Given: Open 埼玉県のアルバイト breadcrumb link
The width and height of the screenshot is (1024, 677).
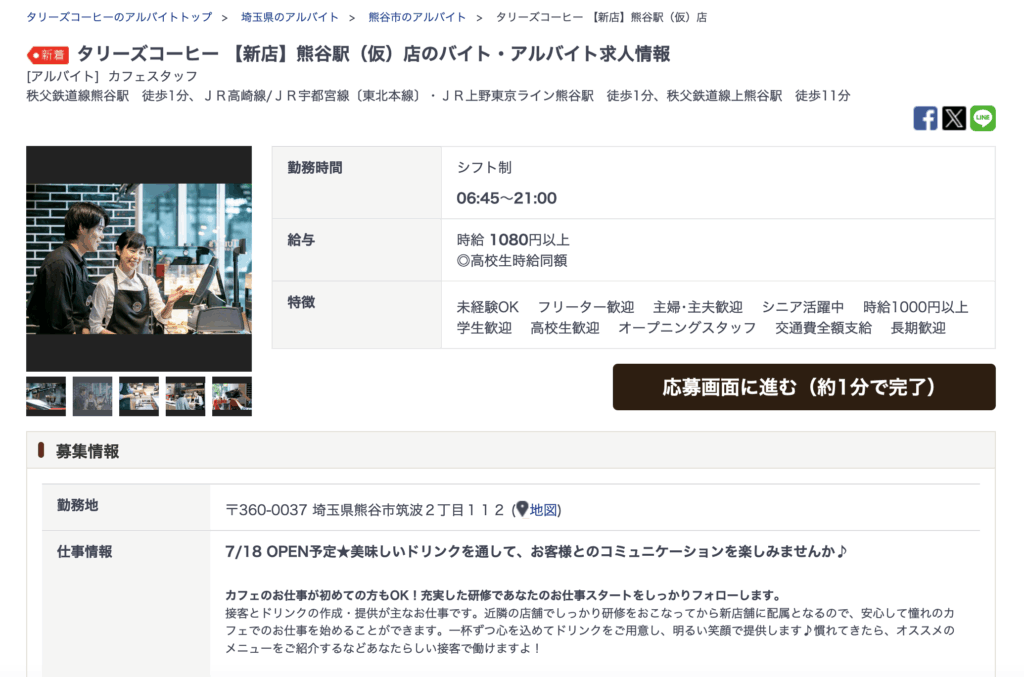Looking at the screenshot, I should (x=289, y=17).
